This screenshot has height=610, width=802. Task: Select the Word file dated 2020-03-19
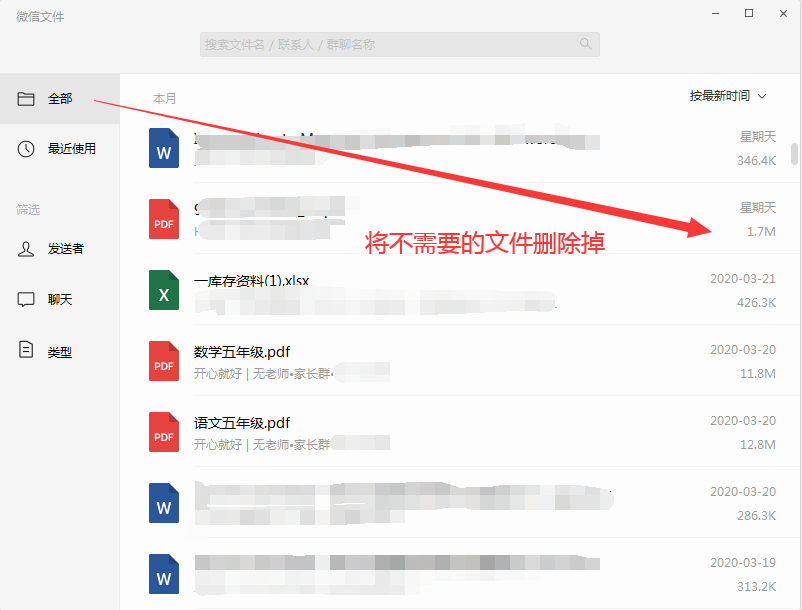pyautogui.click(x=460, y=574)
